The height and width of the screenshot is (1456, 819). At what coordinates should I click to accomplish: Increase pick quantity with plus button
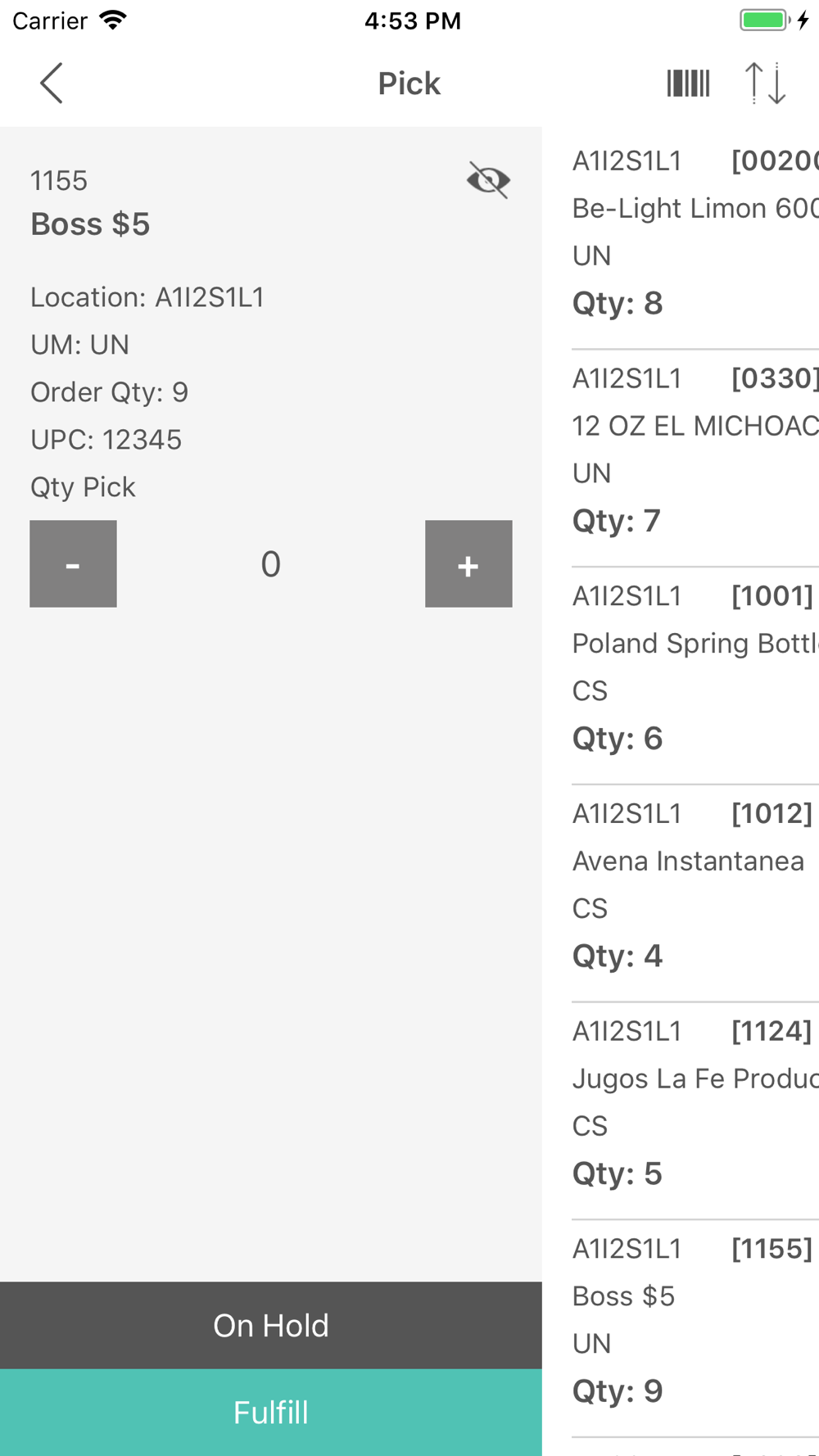tap(468, 563)
